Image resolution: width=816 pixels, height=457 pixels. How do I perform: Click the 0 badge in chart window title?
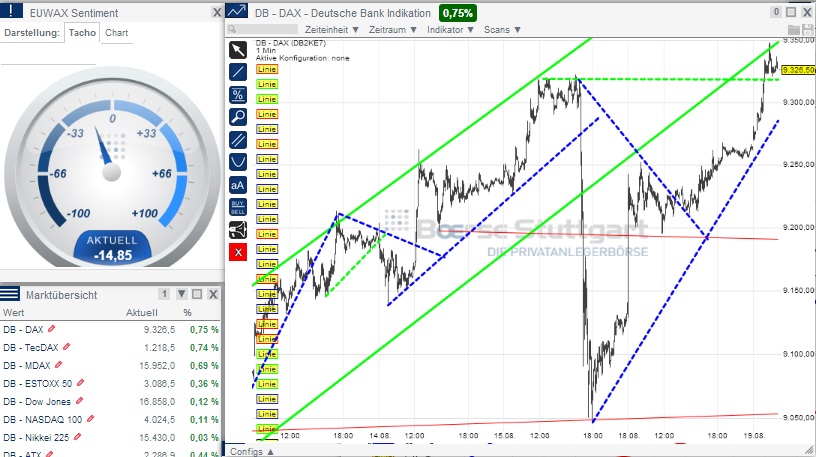coord(776,12)
